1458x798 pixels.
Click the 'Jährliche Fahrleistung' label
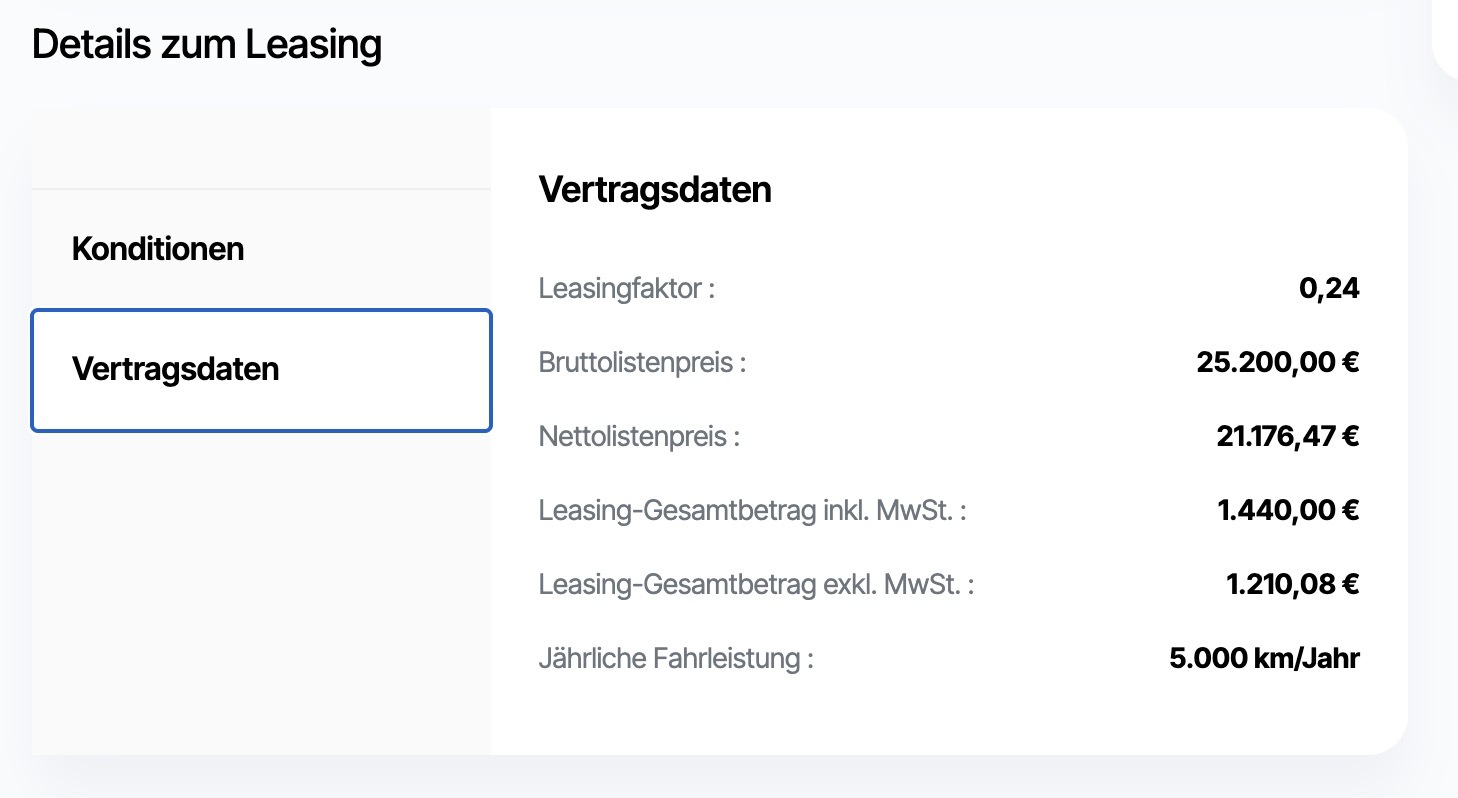click(676, 659)
